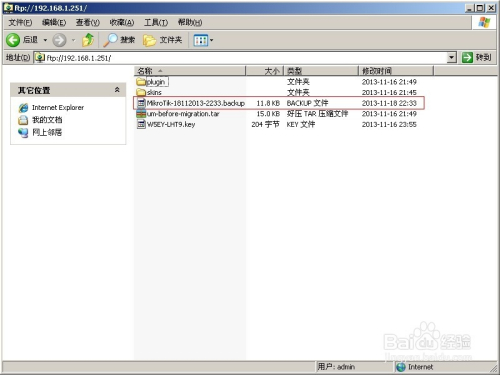Sort by the 大小 column header
This screenshot has width=500, height=375.
click(265, 71)
